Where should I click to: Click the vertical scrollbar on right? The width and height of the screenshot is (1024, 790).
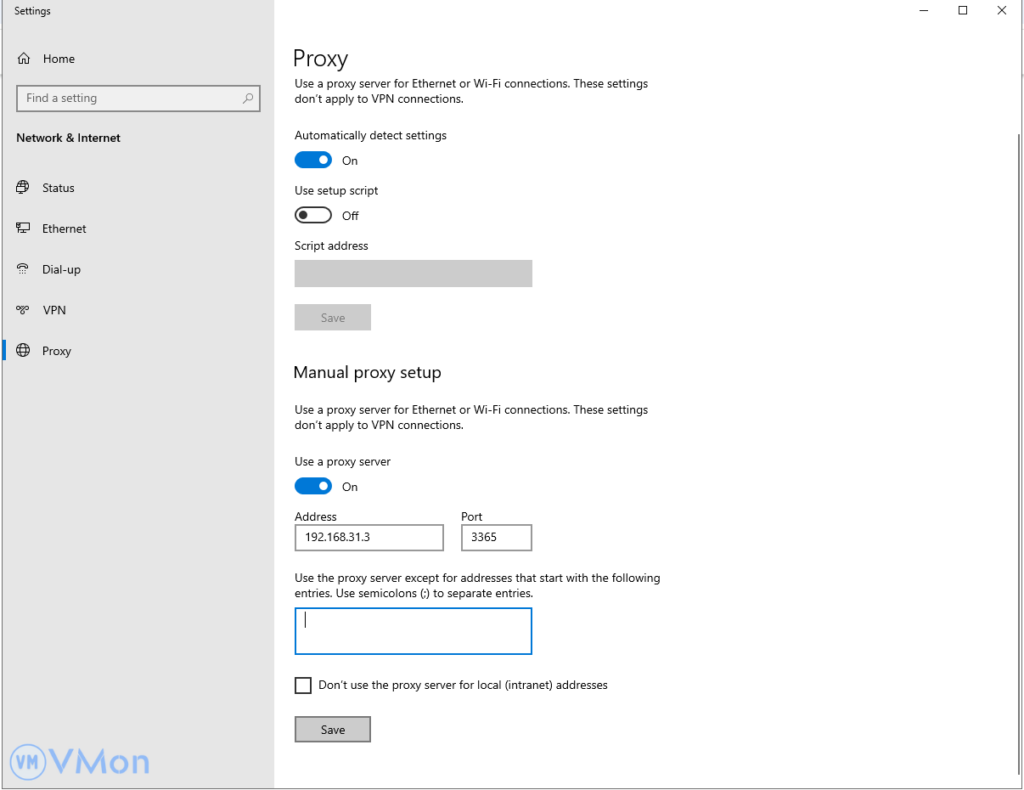(x=1018, y=300)
